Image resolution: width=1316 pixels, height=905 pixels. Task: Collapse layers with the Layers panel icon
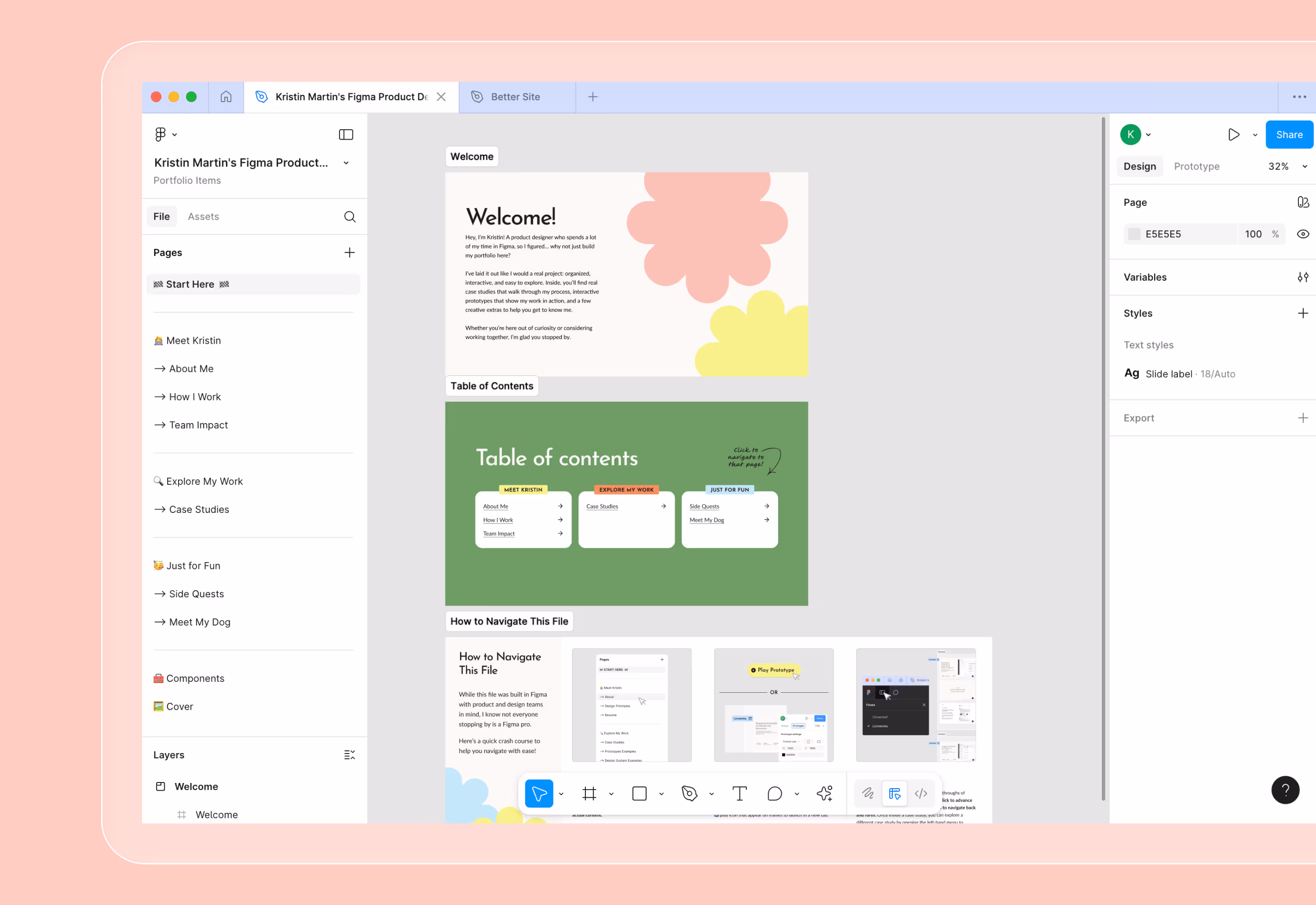(349, 755)
